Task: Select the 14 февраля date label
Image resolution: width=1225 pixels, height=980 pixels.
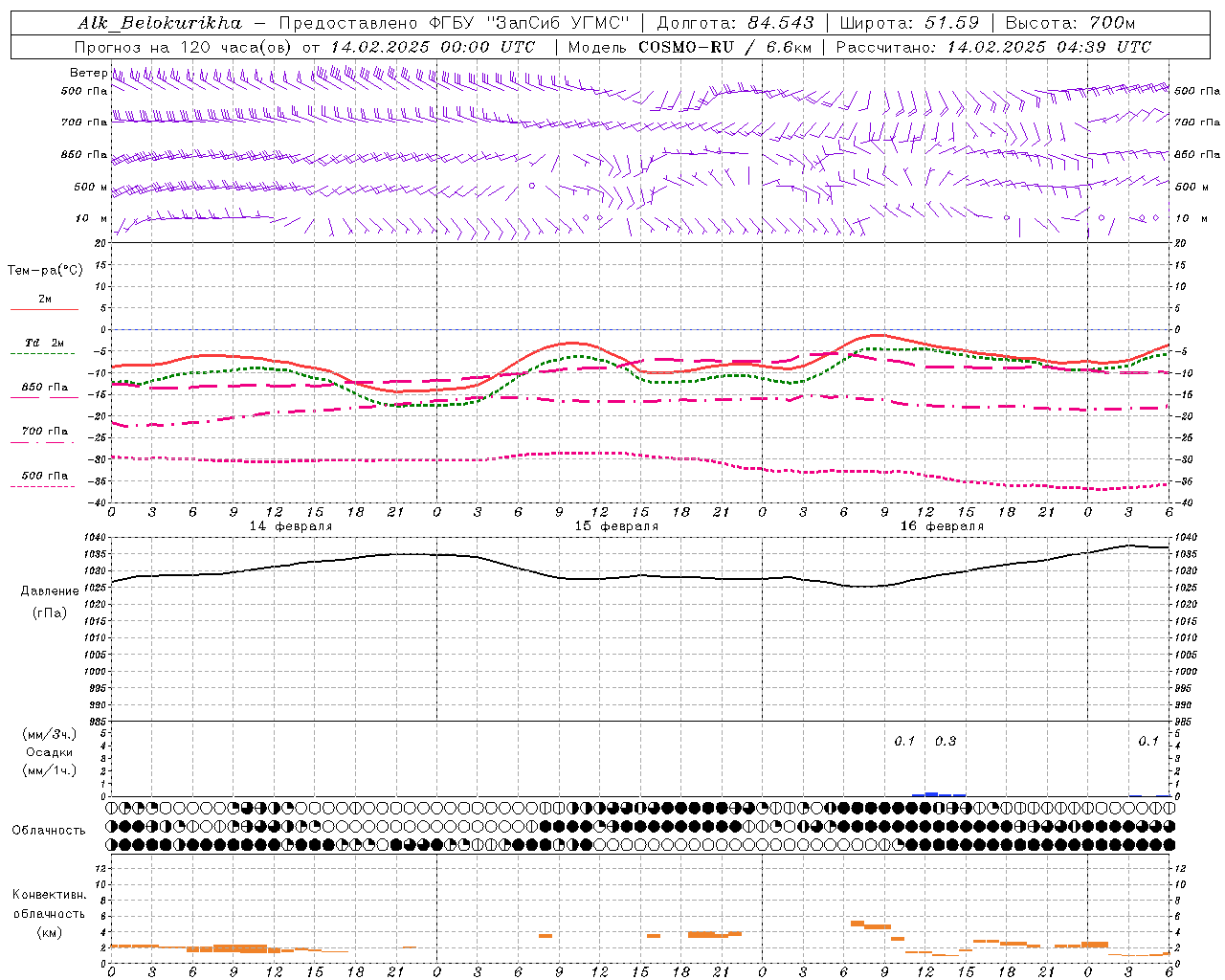Action: tap(291, 526)
